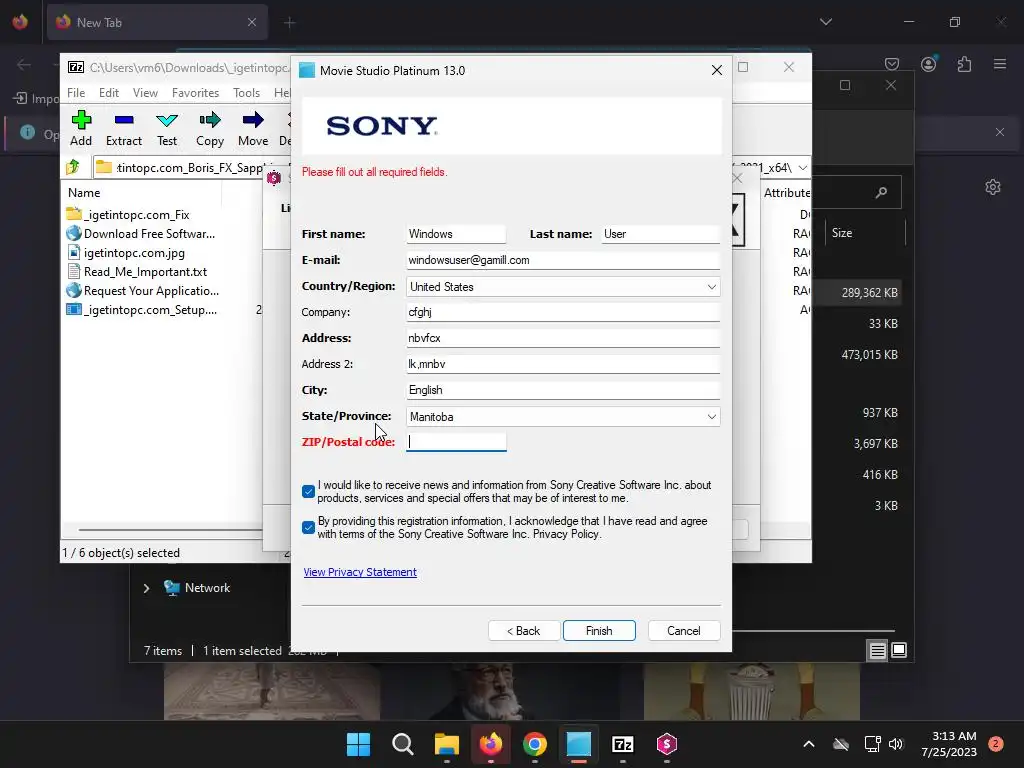Open the File menu in 7-Zip
The height and width of the screenshot is (768, 1024).
76,93
